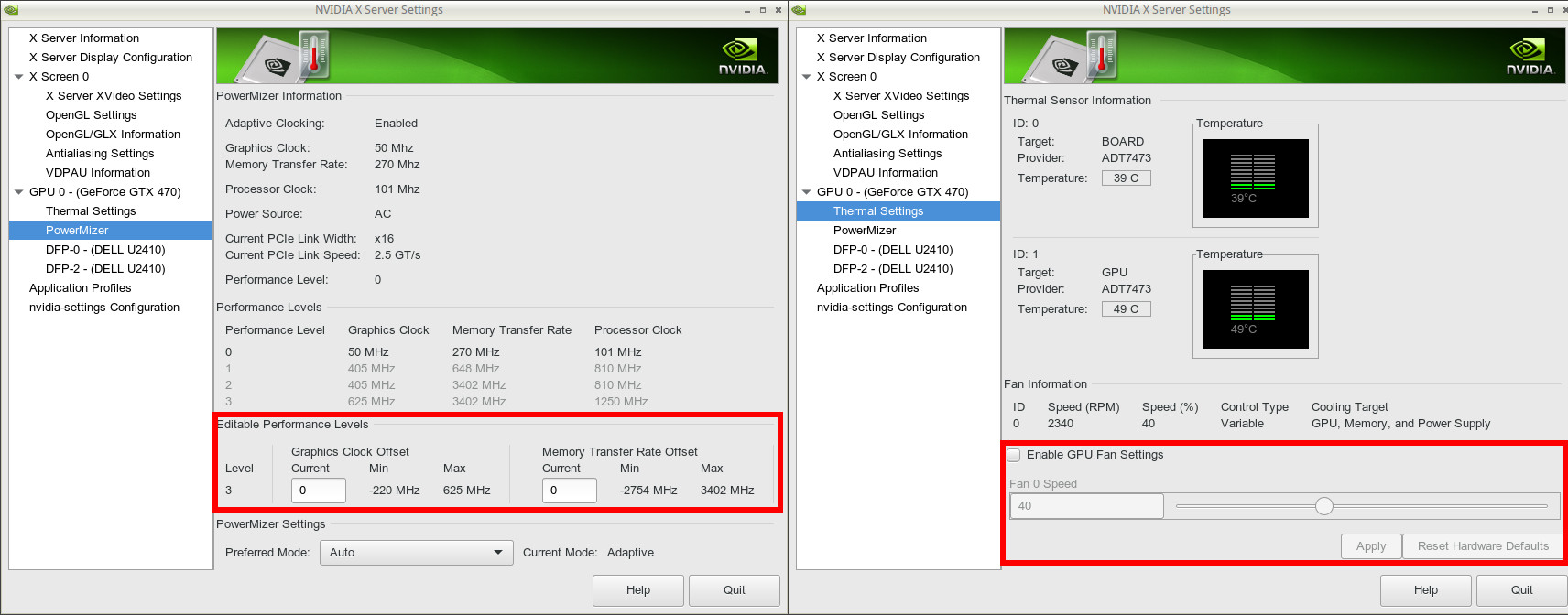Collapse GPU 0 tree node in left window
The height and width of the screenshot is (615, 1568).
(19, 192)
